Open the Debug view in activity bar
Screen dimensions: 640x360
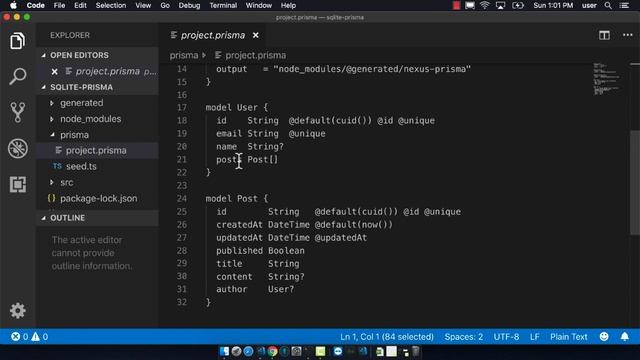pyautogui.click(x=18, y=148)
